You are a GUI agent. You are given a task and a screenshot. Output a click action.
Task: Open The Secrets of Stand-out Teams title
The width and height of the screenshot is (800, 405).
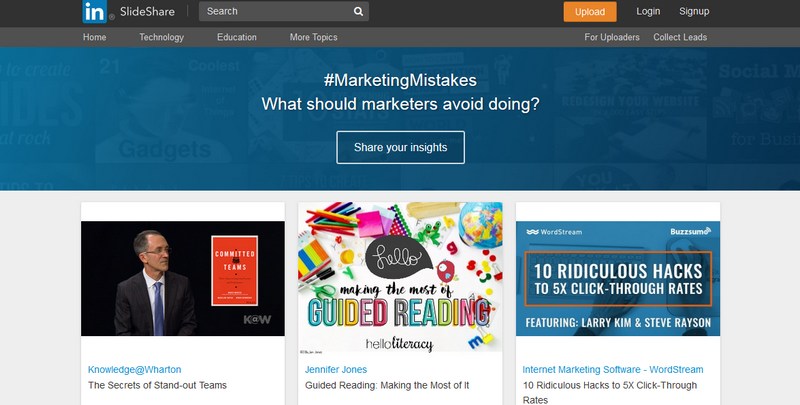point(157,385)
